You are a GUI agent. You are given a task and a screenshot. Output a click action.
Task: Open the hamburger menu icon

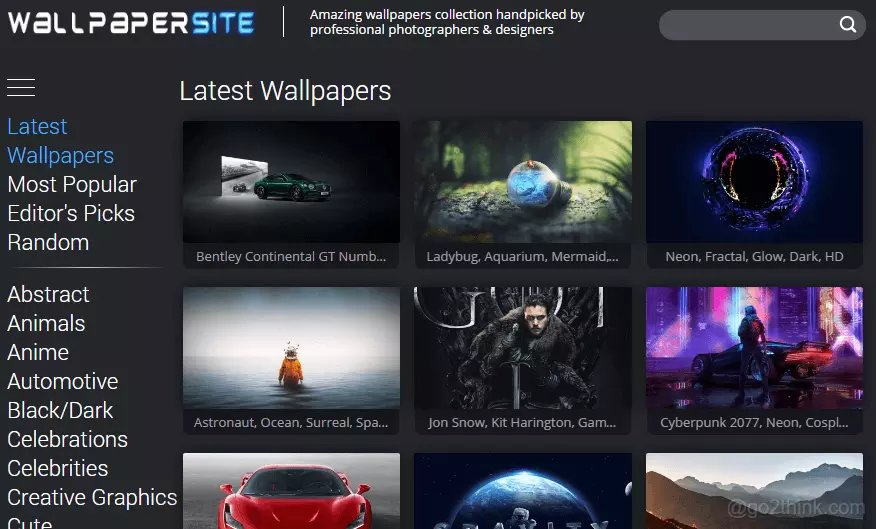(x=21, y=88)
